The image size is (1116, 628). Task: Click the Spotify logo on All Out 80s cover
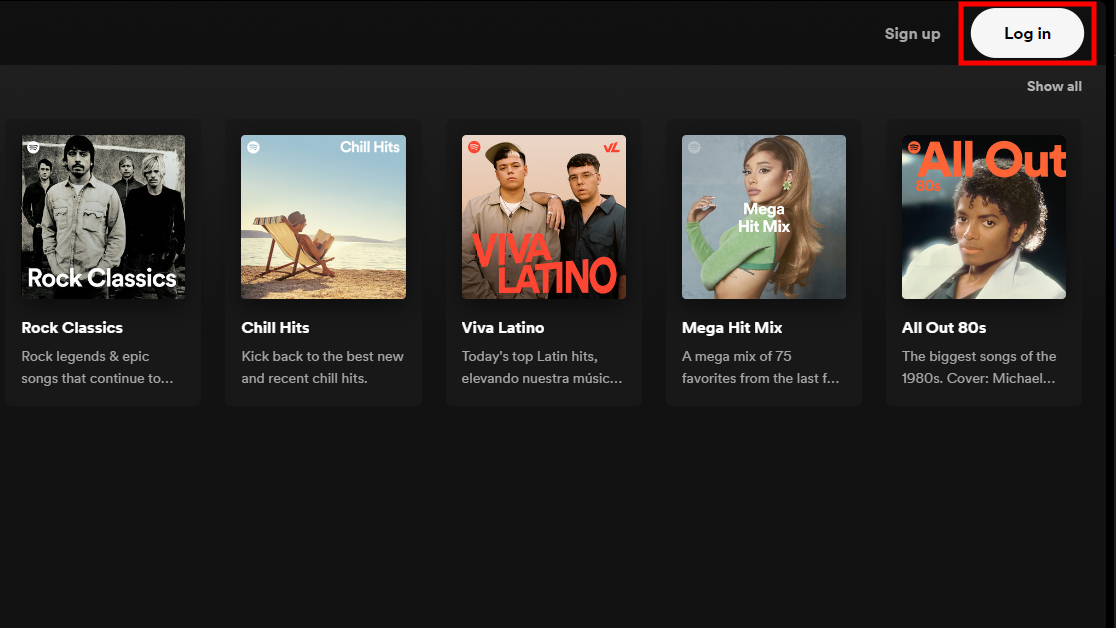point(913,147)
